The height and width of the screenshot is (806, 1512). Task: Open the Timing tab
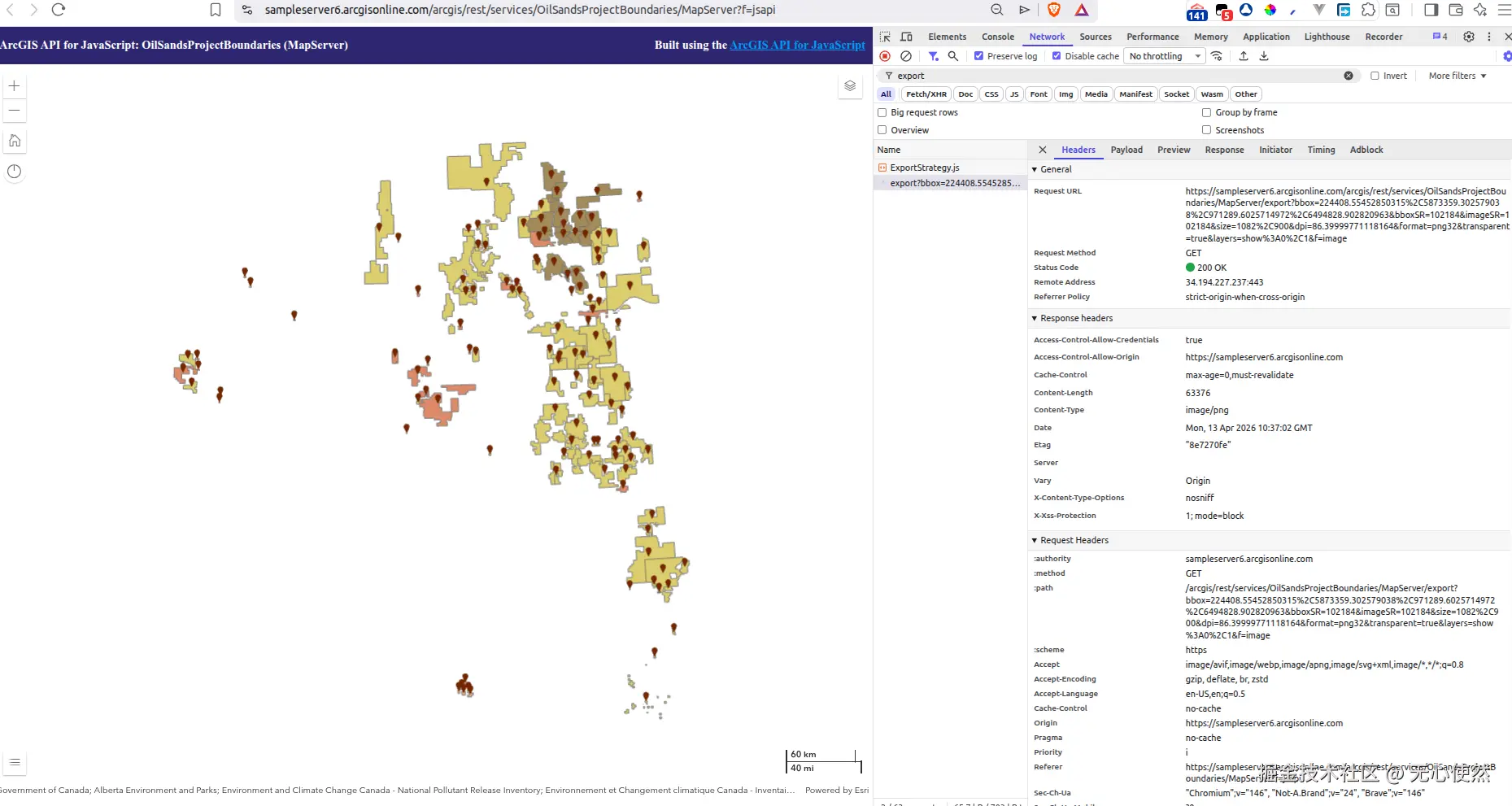click(x=1321, y=150)
